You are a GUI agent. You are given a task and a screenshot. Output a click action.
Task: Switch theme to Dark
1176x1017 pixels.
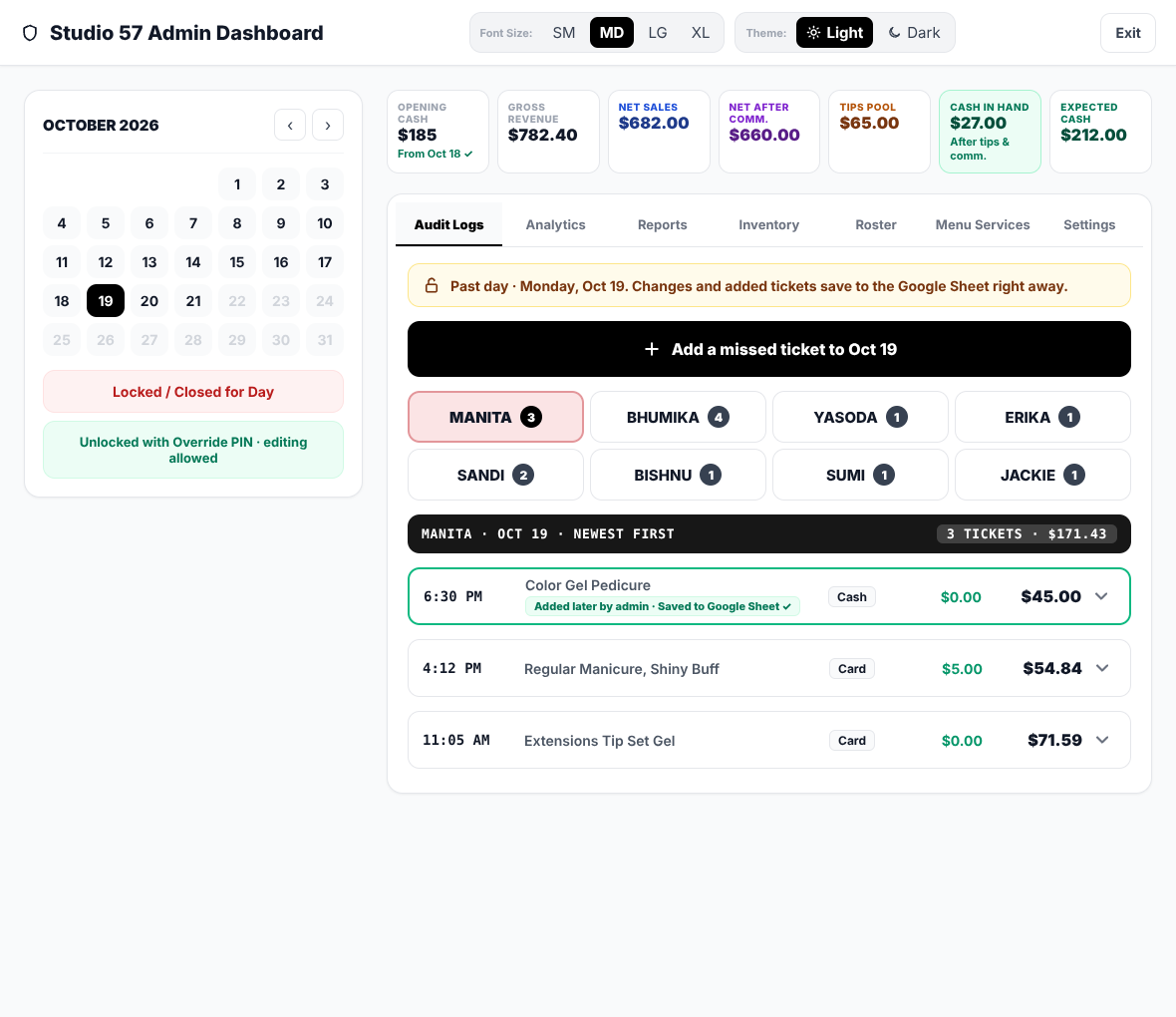(x=914, y=33)
